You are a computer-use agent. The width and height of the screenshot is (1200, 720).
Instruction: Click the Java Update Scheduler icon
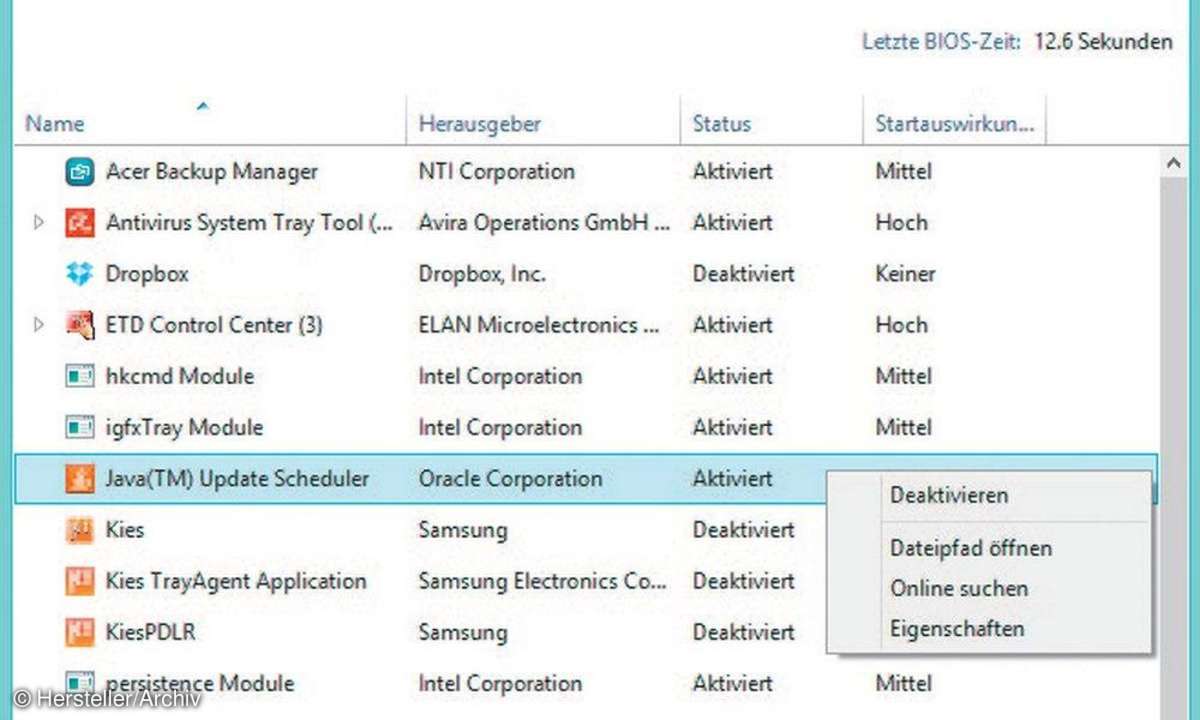click(79, 479)
